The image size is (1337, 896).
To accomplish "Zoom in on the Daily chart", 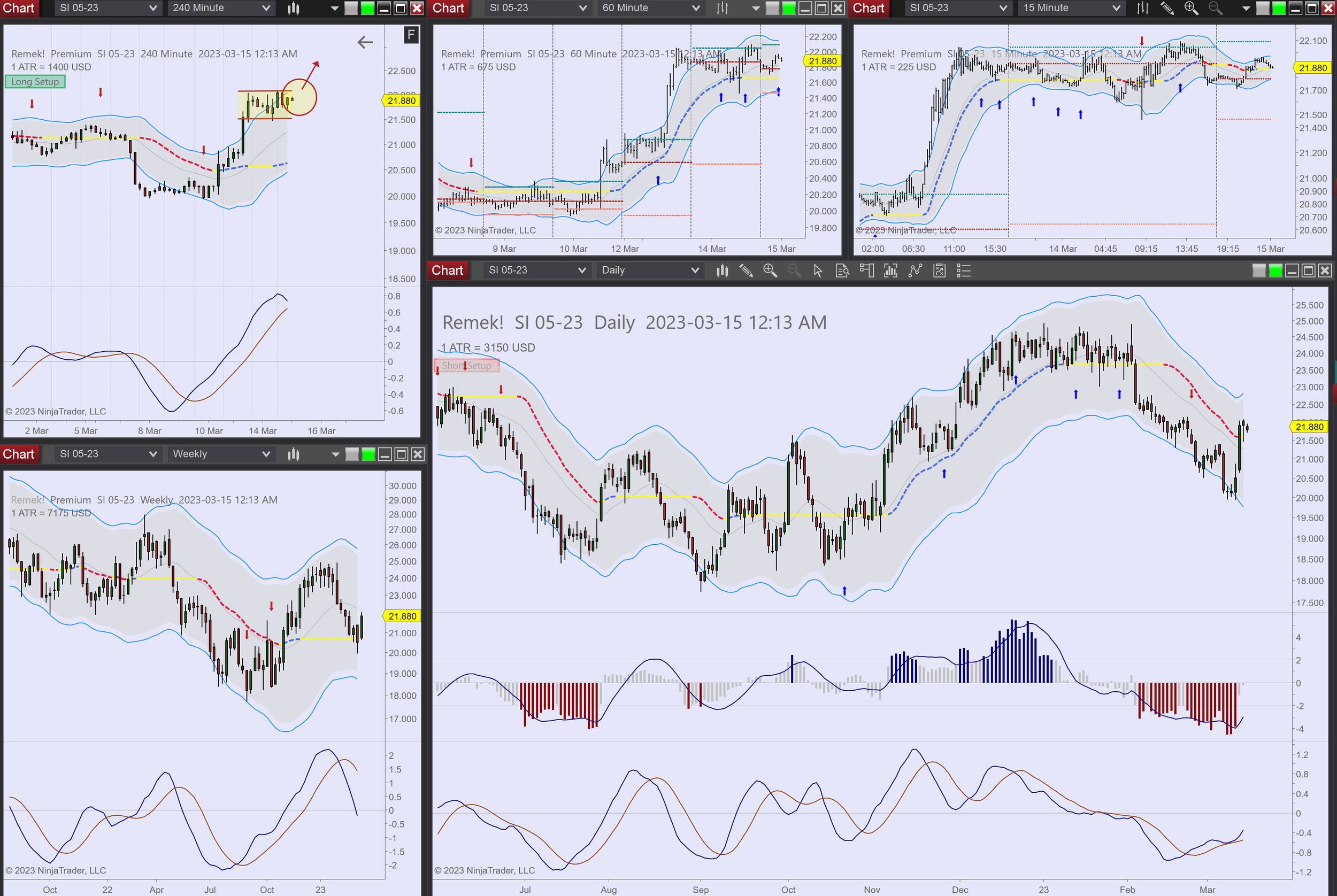I will coord(770,271).
